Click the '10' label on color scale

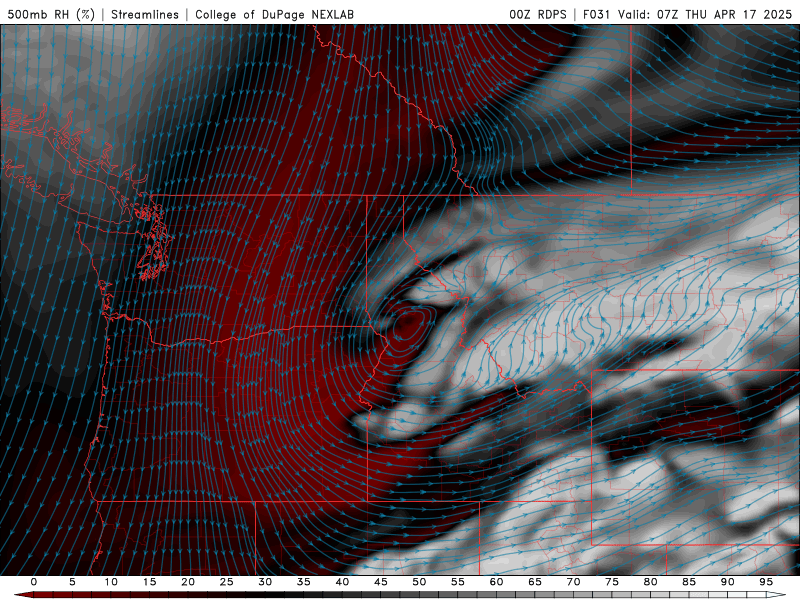pyautogui.click(x=111, y=582)
